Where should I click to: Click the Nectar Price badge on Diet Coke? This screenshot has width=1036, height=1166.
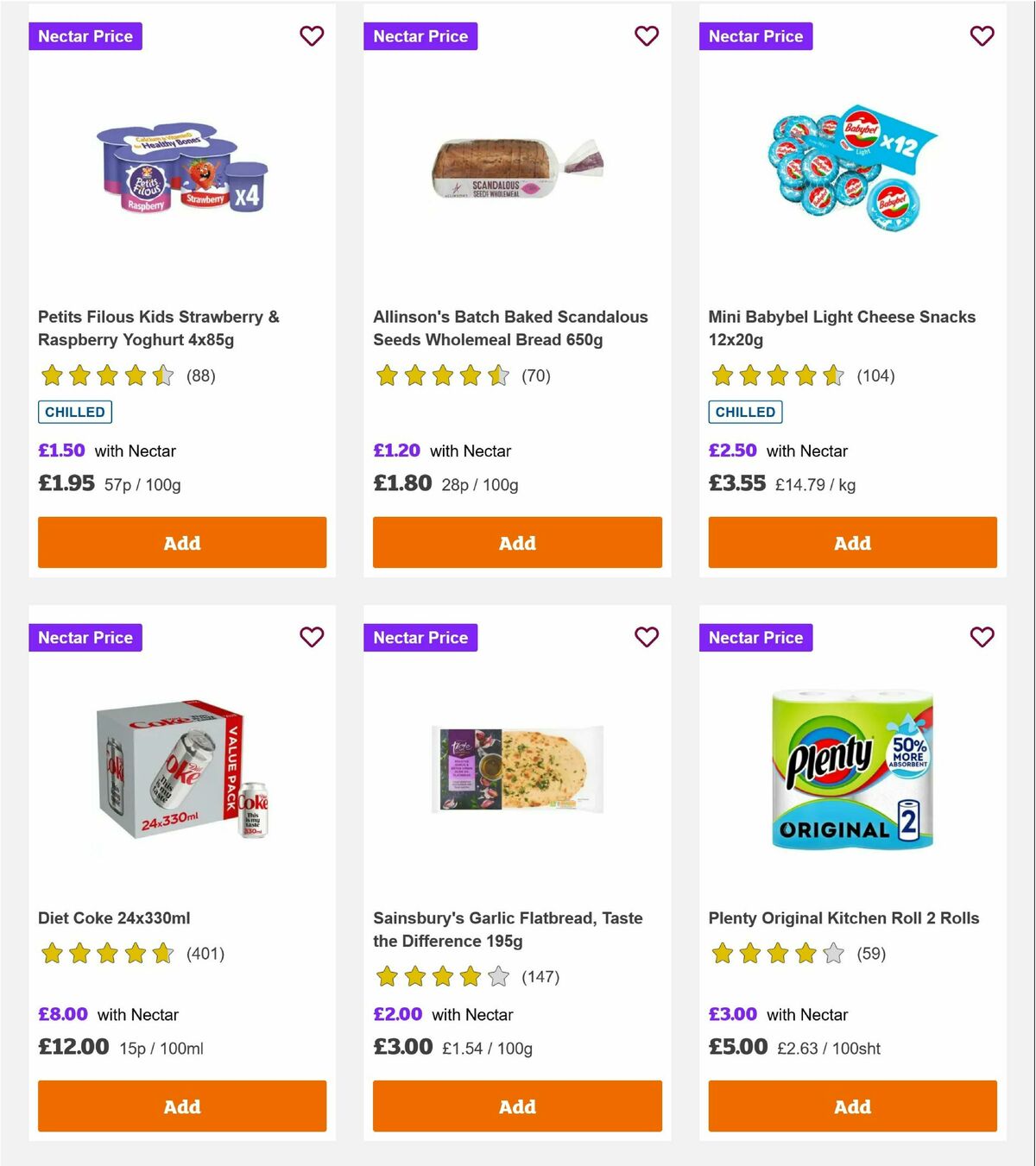click(85, 638)
